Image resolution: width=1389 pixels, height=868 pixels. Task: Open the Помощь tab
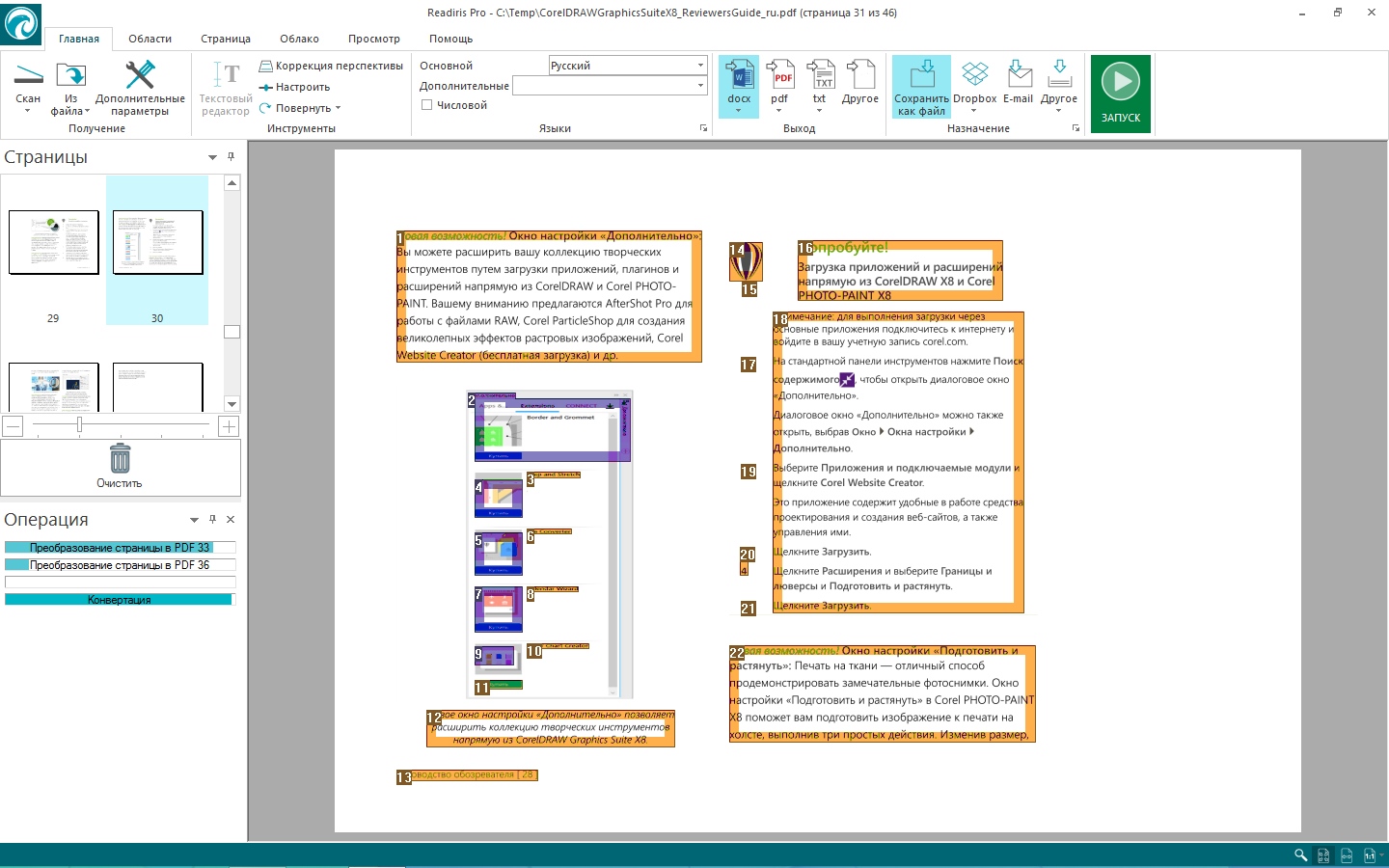point(451,39)
